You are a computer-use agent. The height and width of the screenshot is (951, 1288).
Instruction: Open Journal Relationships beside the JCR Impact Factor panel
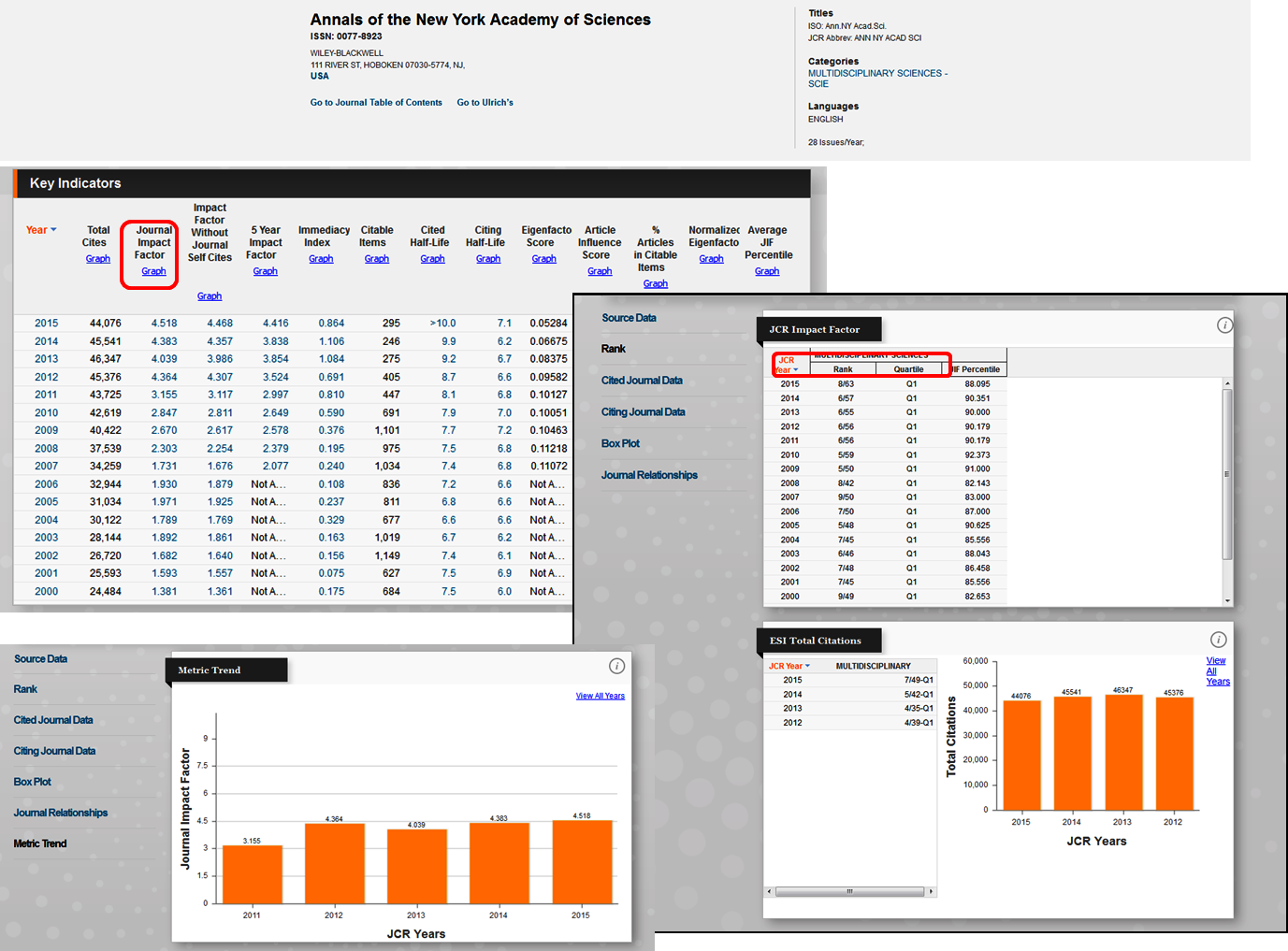tap(649, 475)
